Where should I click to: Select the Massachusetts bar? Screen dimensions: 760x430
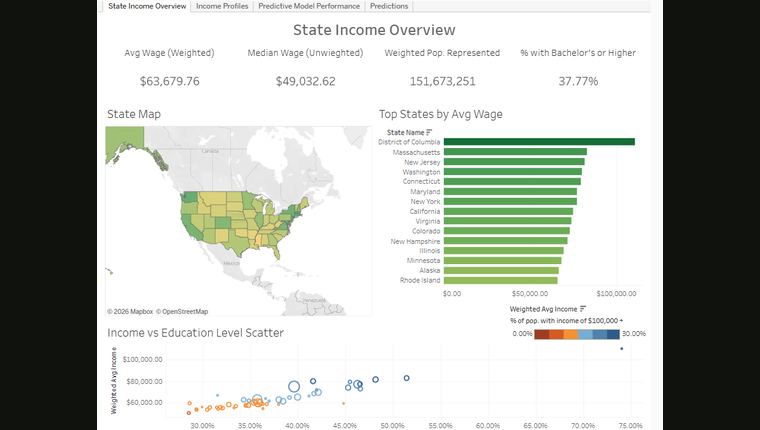tap(515, 152)
